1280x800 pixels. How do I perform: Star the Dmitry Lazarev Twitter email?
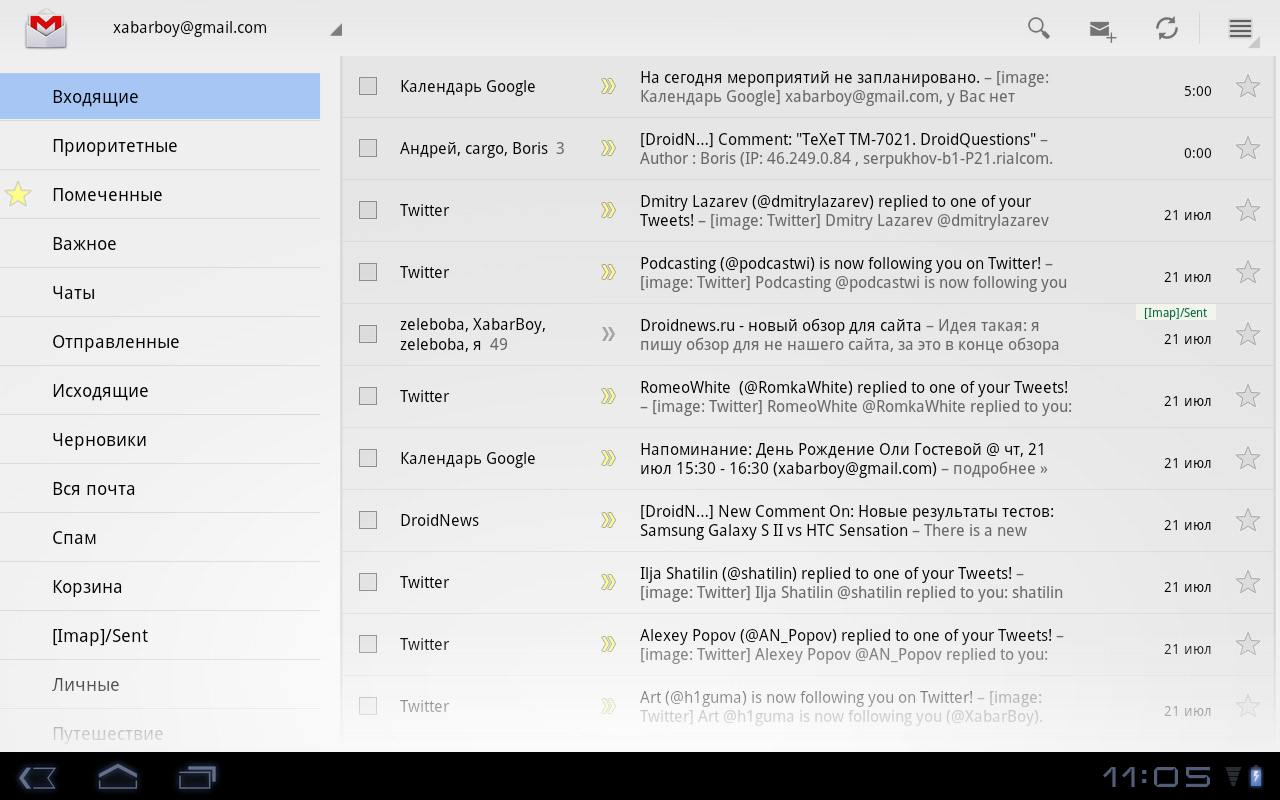[x=1247, y=210]
